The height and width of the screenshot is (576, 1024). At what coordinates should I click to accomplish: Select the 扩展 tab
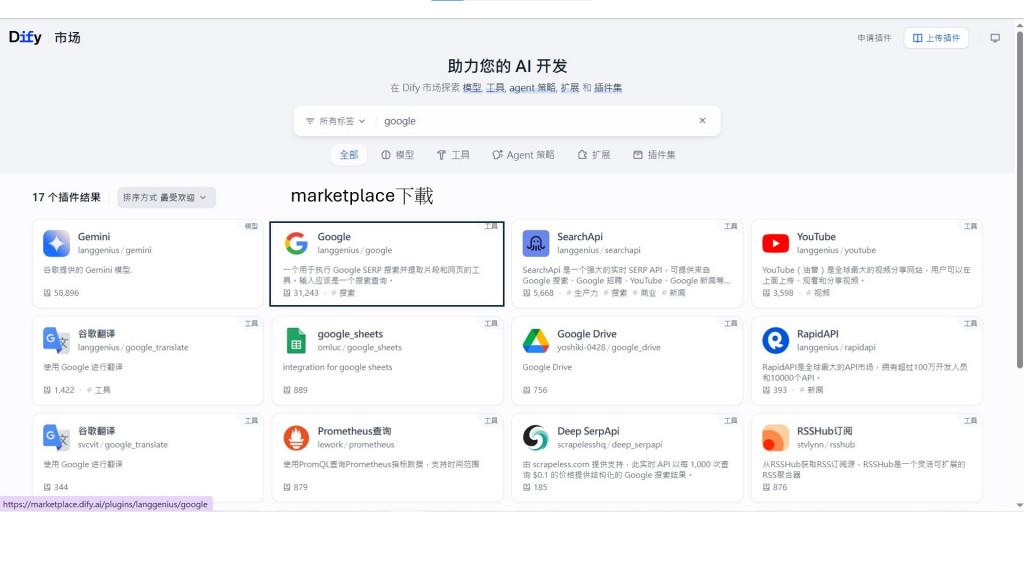tap(594, 155)
